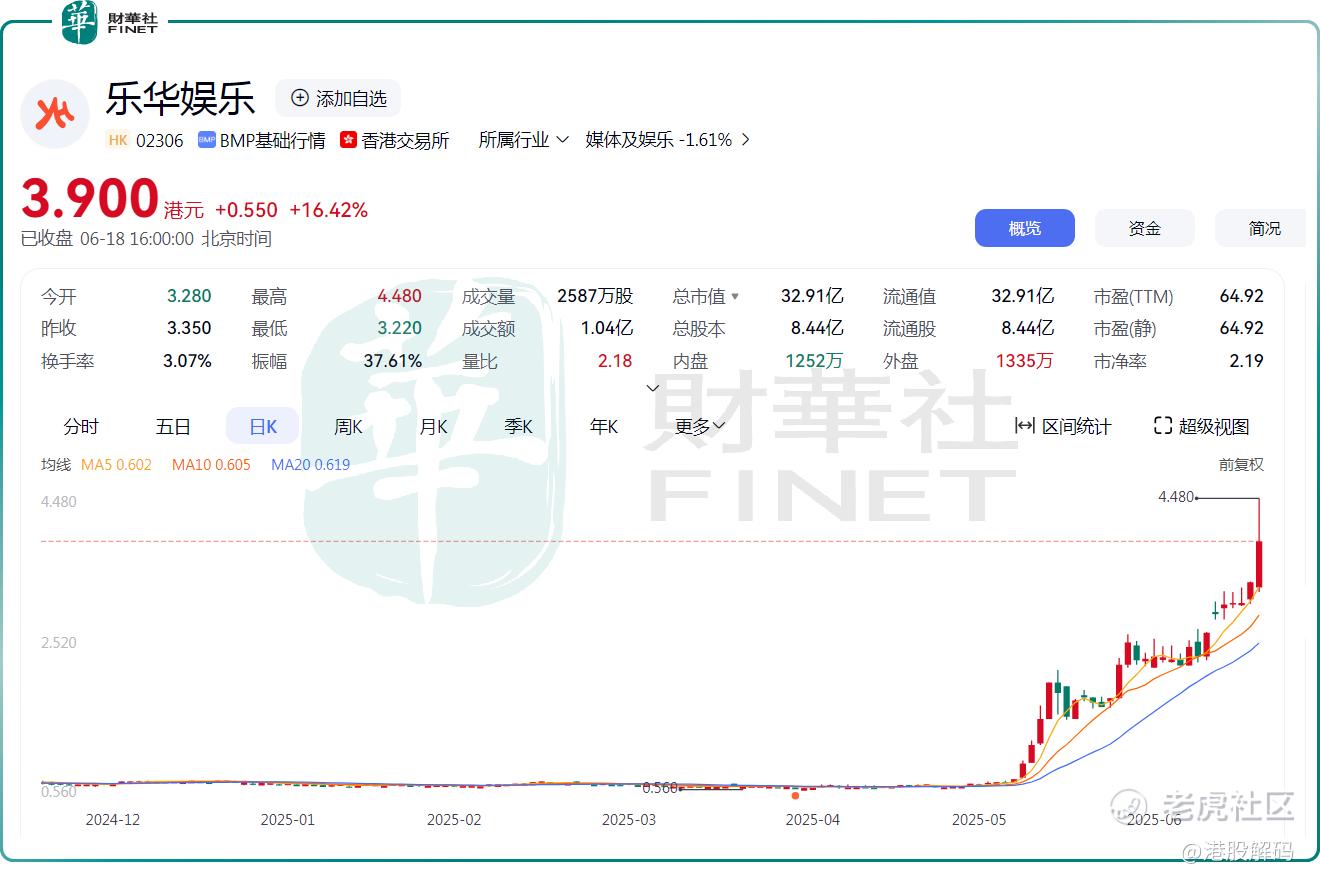Click the 香港交易所 exchange icon
Screen dimensions: 1320x882
349,140
